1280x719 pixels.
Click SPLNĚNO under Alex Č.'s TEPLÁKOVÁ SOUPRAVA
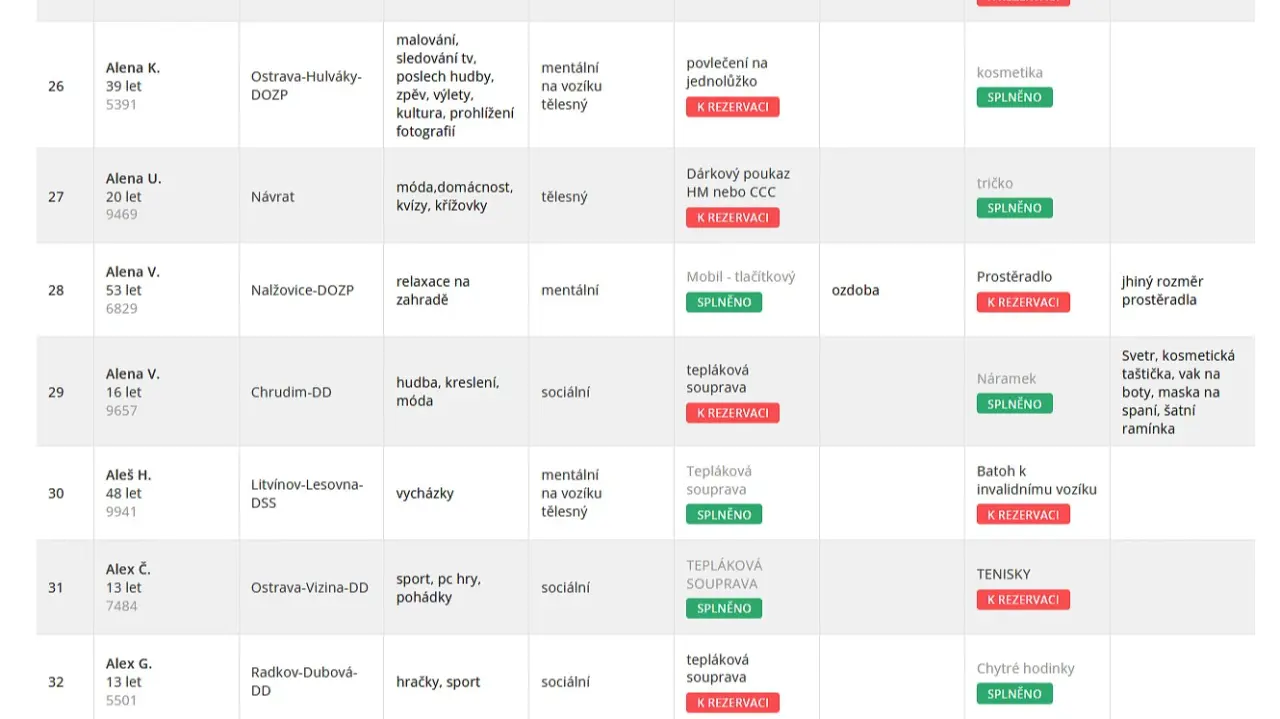click(x=723, y=608)
